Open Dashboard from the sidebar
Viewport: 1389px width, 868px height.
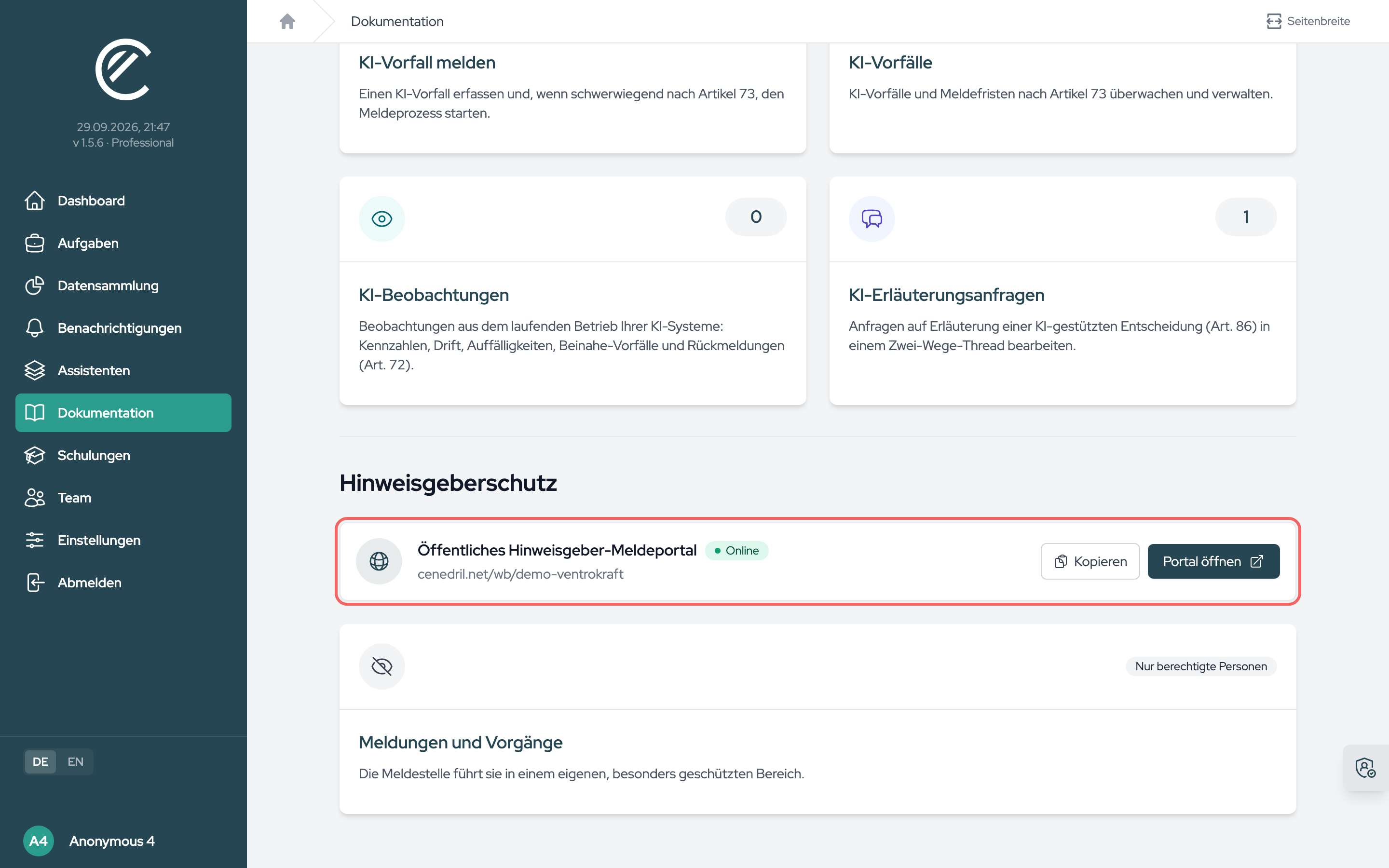tap(123, 200)
